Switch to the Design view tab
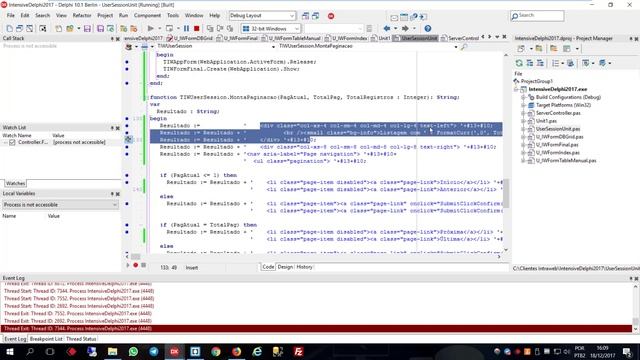This screenshot has width=640, height=360. coord(285,267)
